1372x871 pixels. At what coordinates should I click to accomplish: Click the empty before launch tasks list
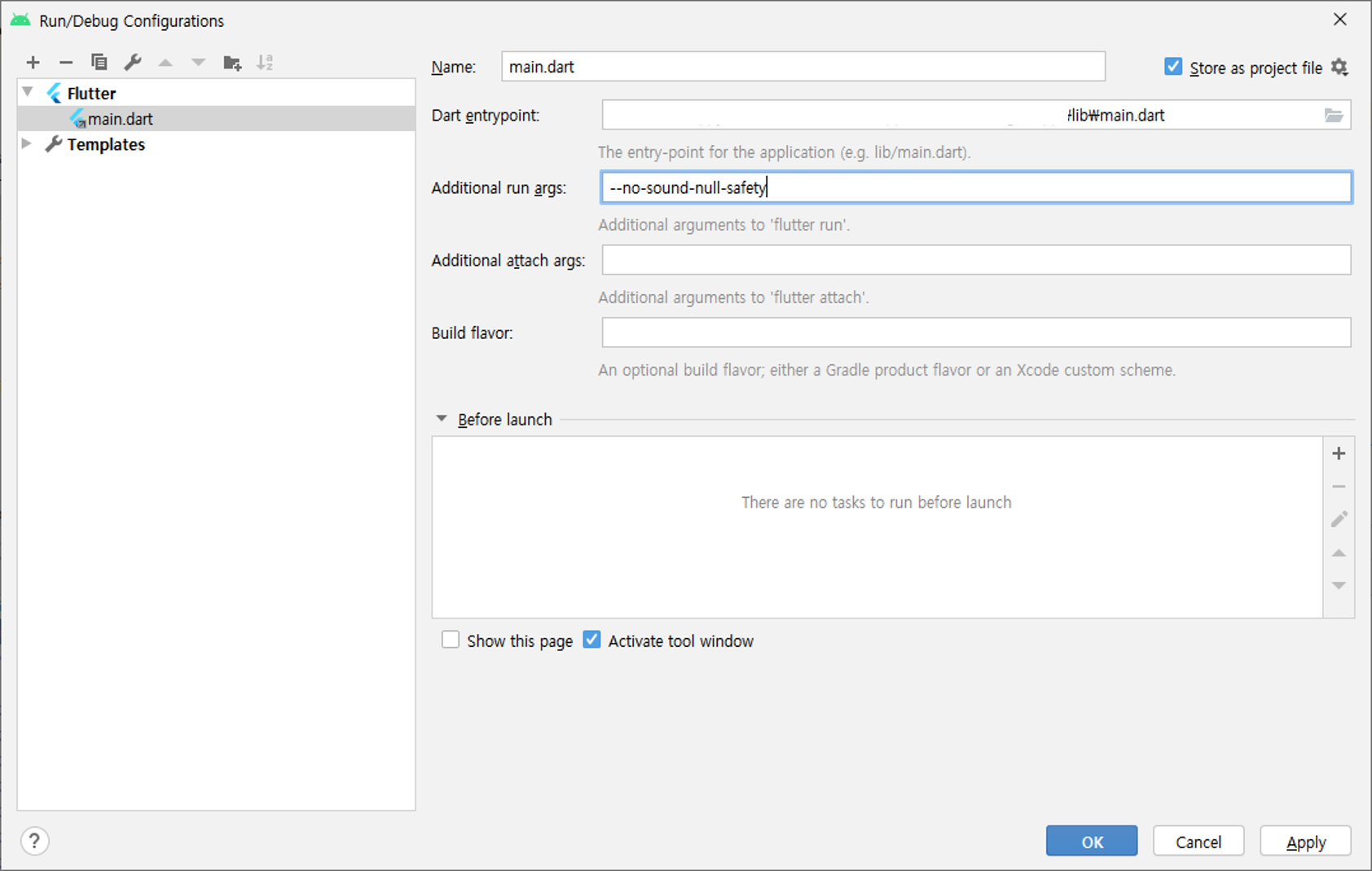pyautogui.click(x=877, y=527)
